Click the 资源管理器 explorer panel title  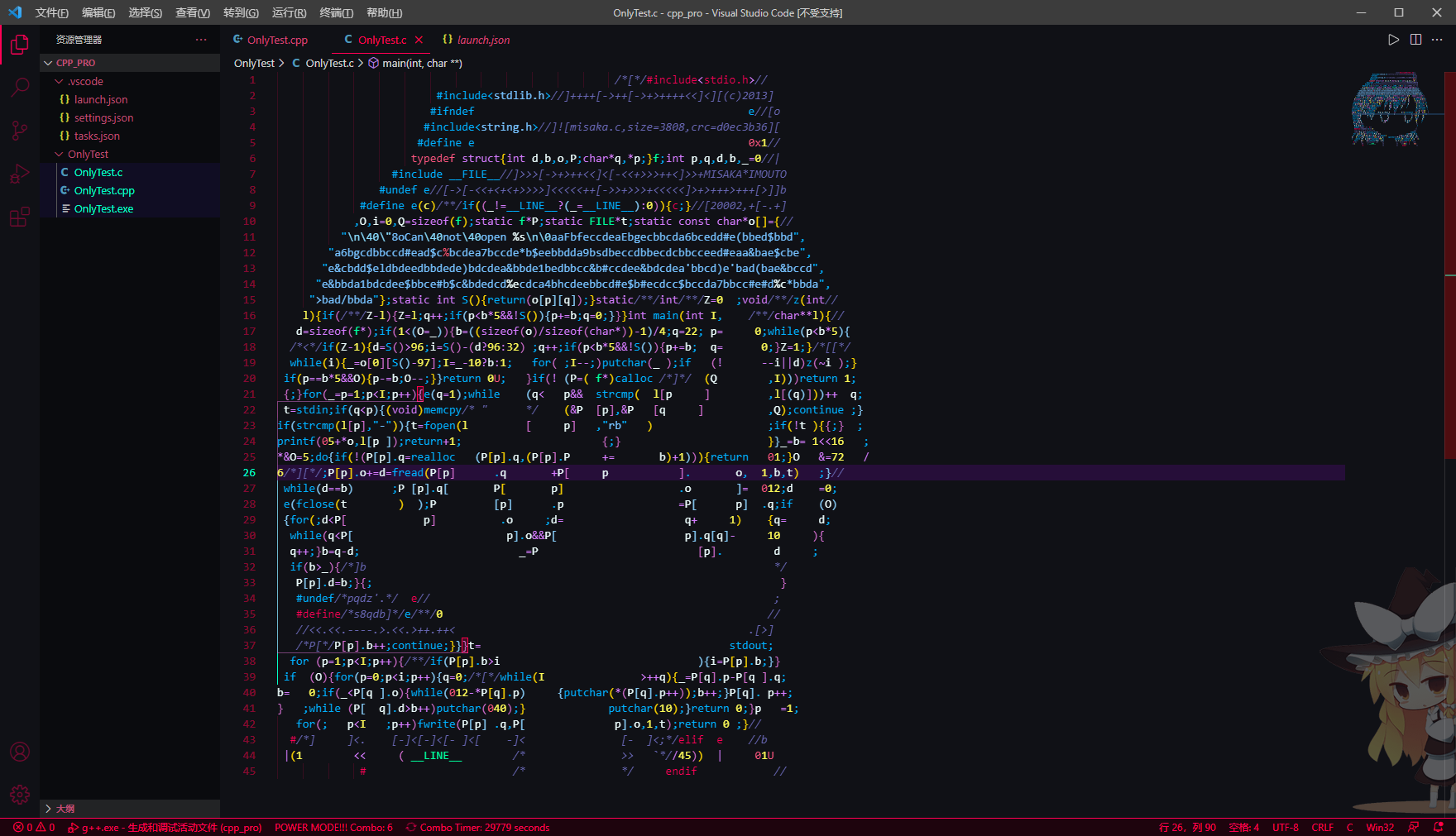(x=79, y=40)
